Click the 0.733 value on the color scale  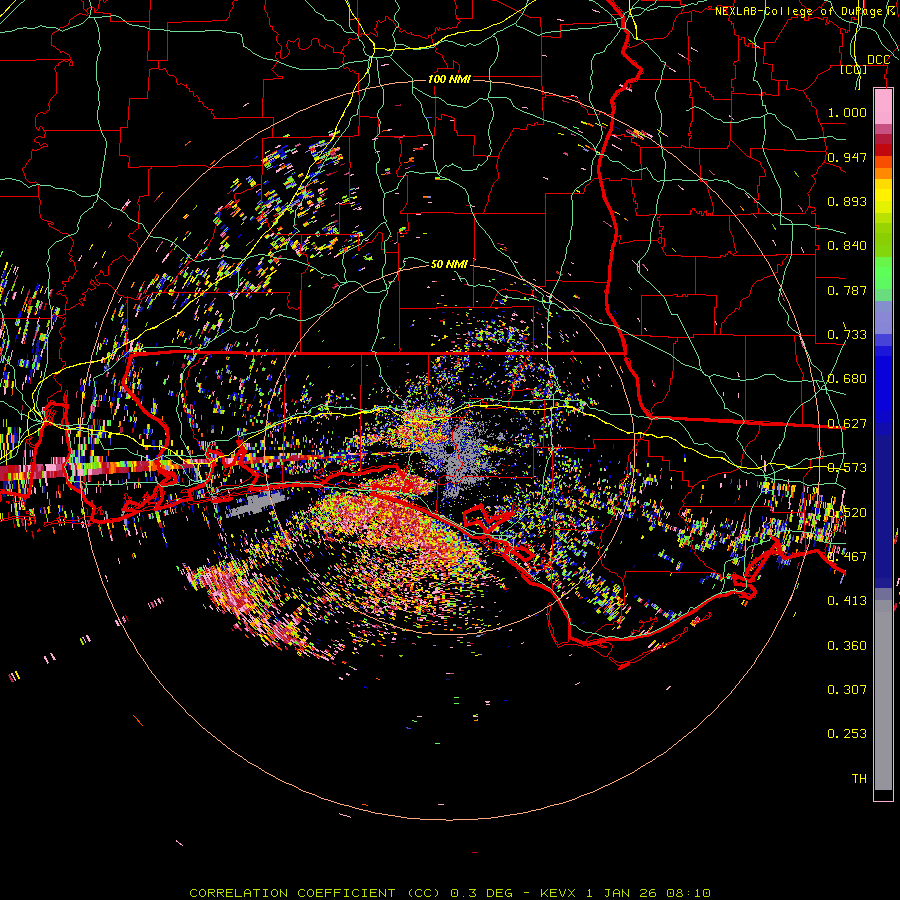847,335
